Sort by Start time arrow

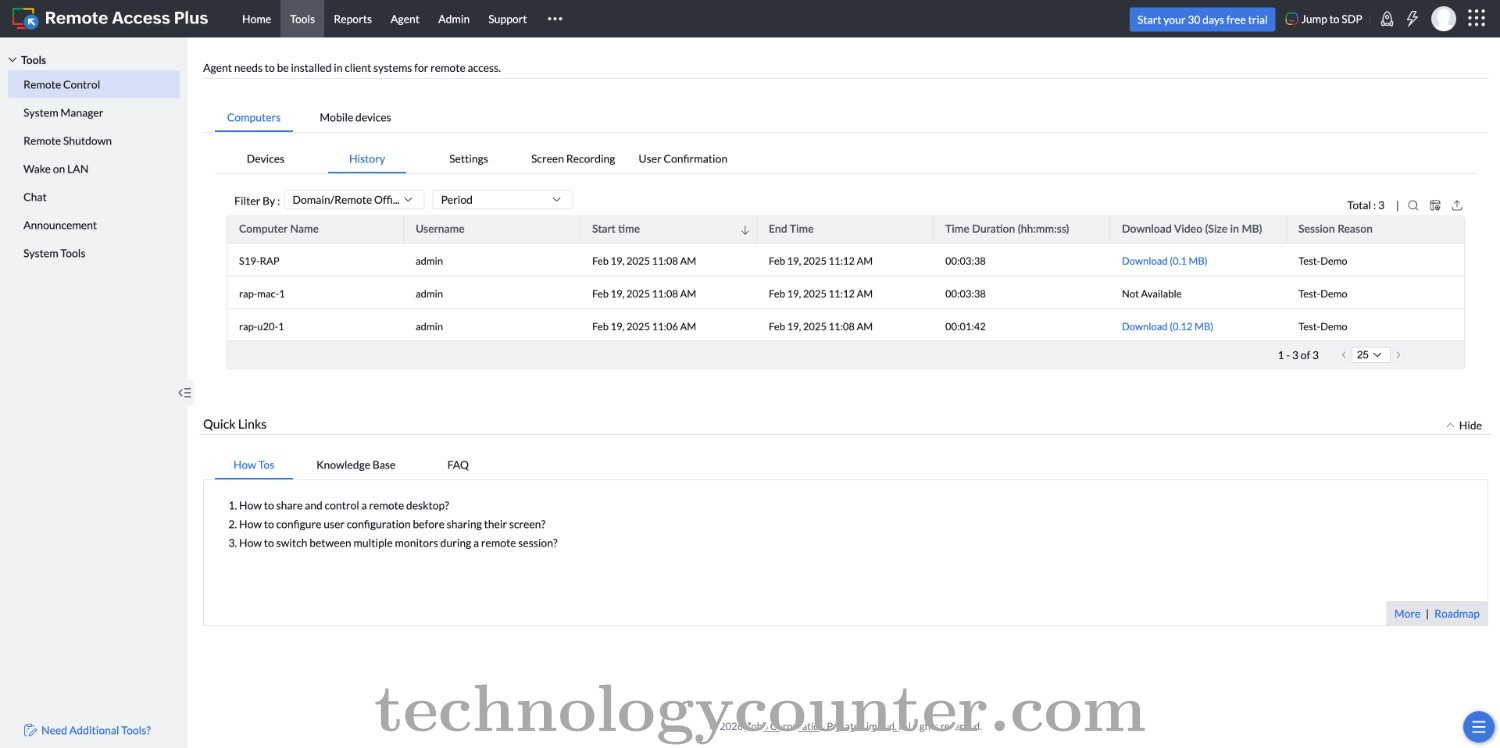click(745, 230)
